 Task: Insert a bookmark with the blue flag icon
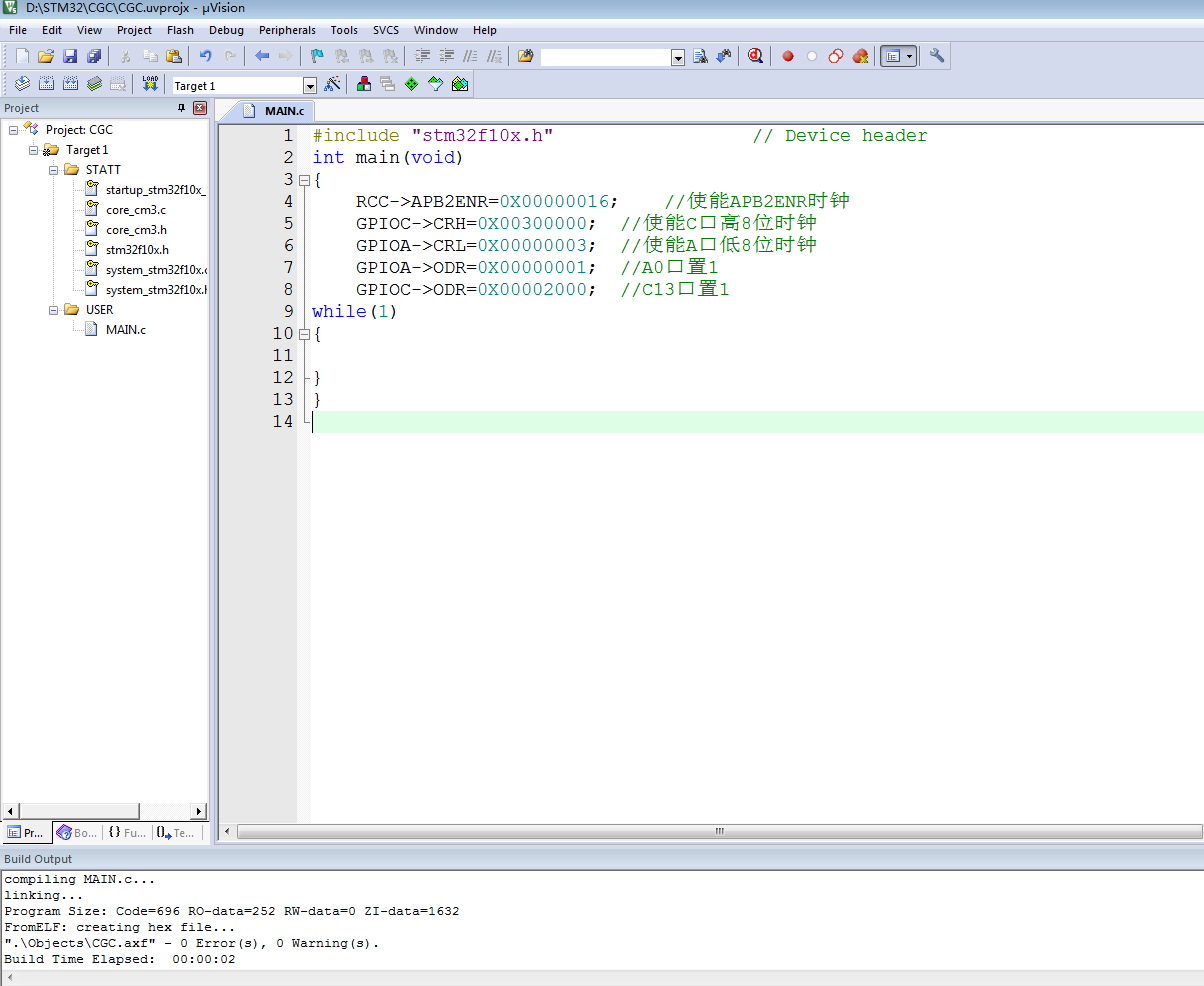[x=318, y=56]
